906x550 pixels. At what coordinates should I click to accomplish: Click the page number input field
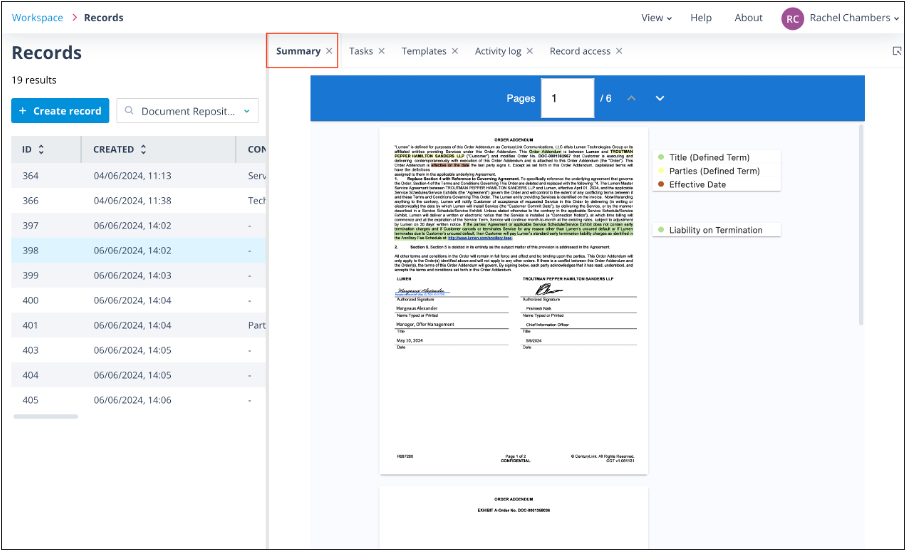(567, 98)
